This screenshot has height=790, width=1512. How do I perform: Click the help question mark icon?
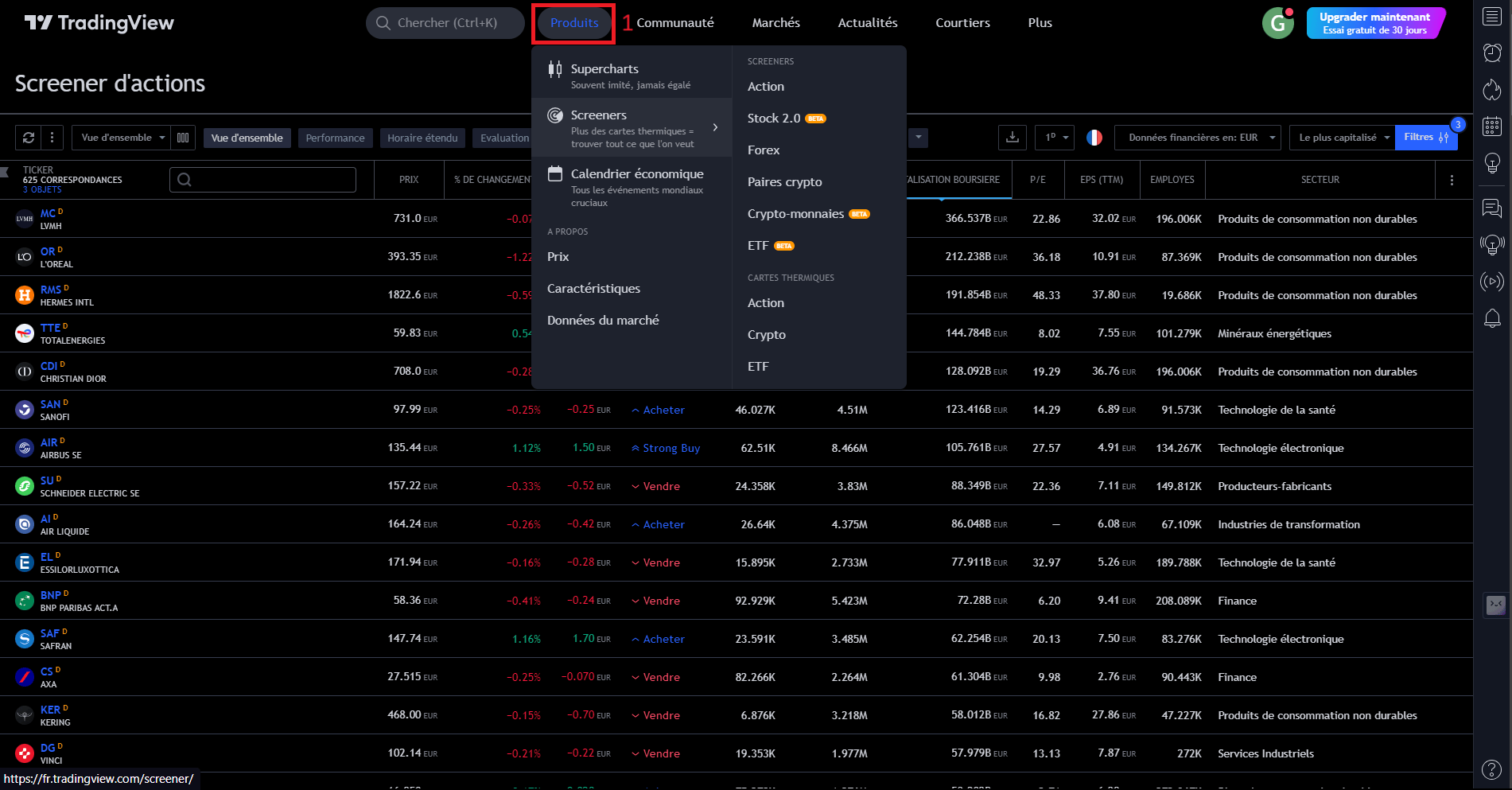click(x=1492, y=769)
